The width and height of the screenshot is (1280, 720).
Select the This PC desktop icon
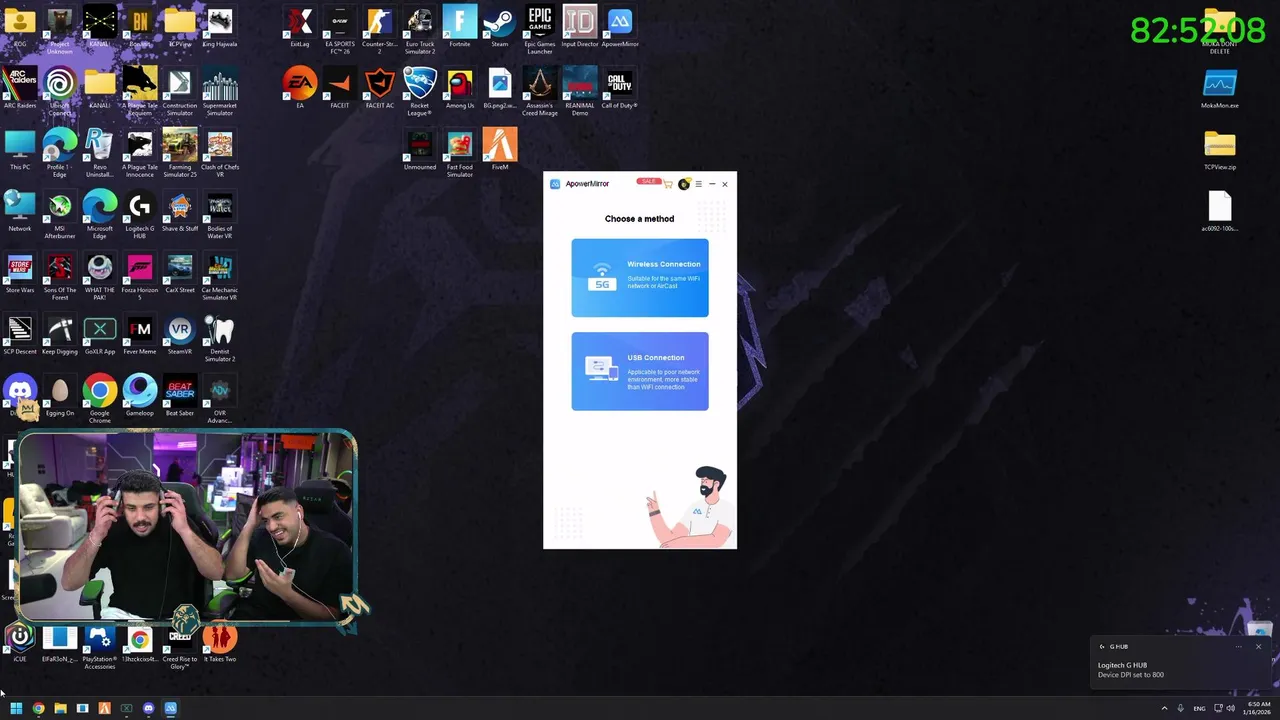[x=20, y=150]
